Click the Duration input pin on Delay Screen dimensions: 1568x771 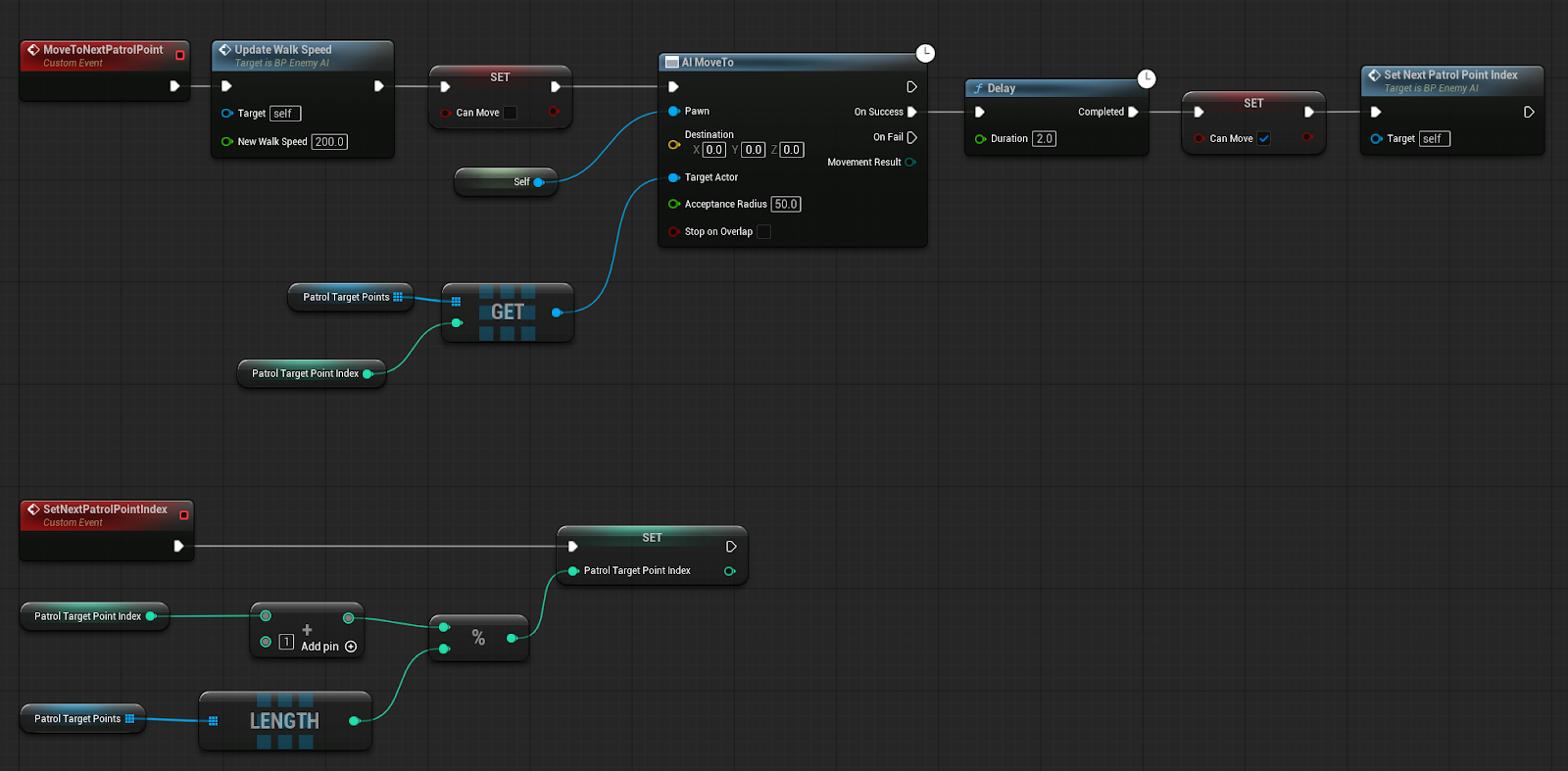pos(980,139)
